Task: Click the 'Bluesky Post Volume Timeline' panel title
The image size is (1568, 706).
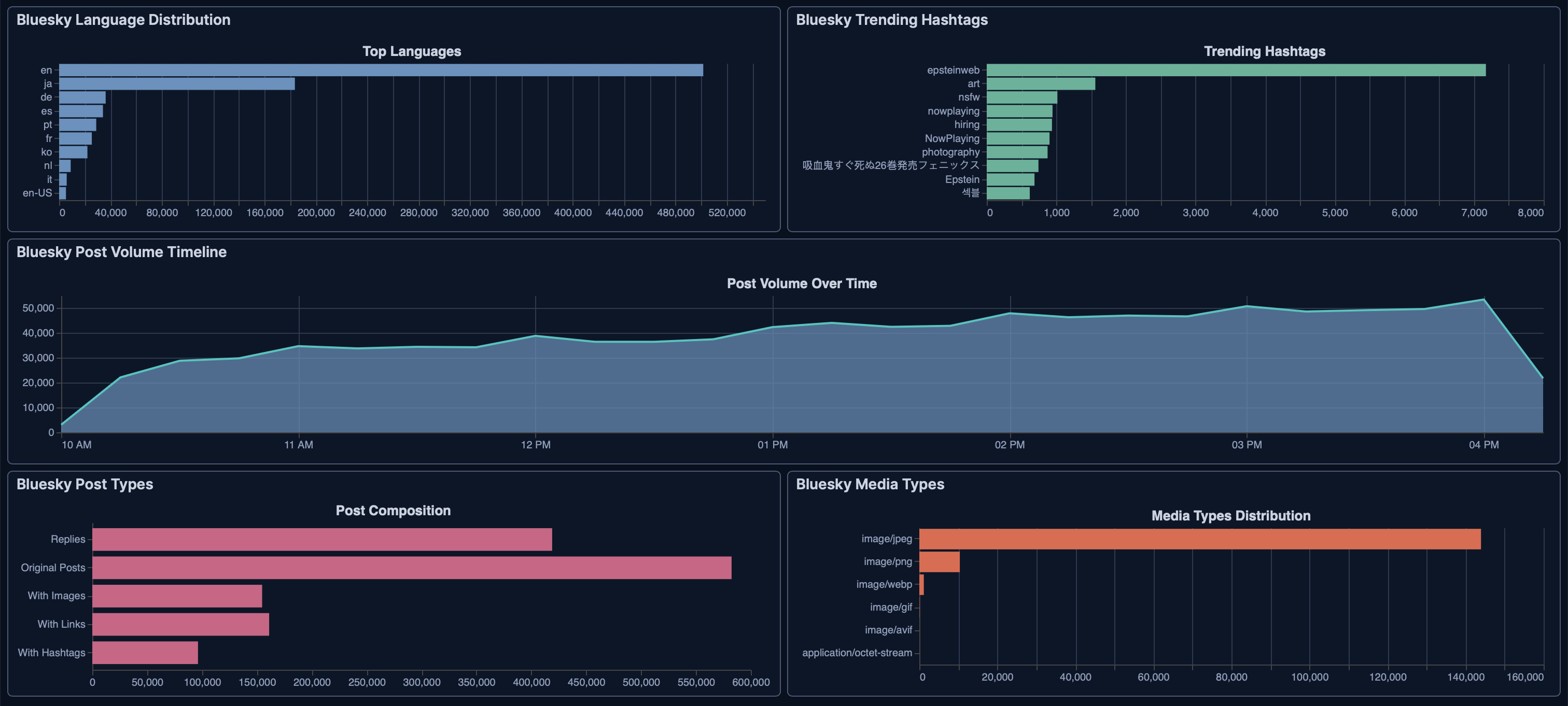Action: (120, 252)
